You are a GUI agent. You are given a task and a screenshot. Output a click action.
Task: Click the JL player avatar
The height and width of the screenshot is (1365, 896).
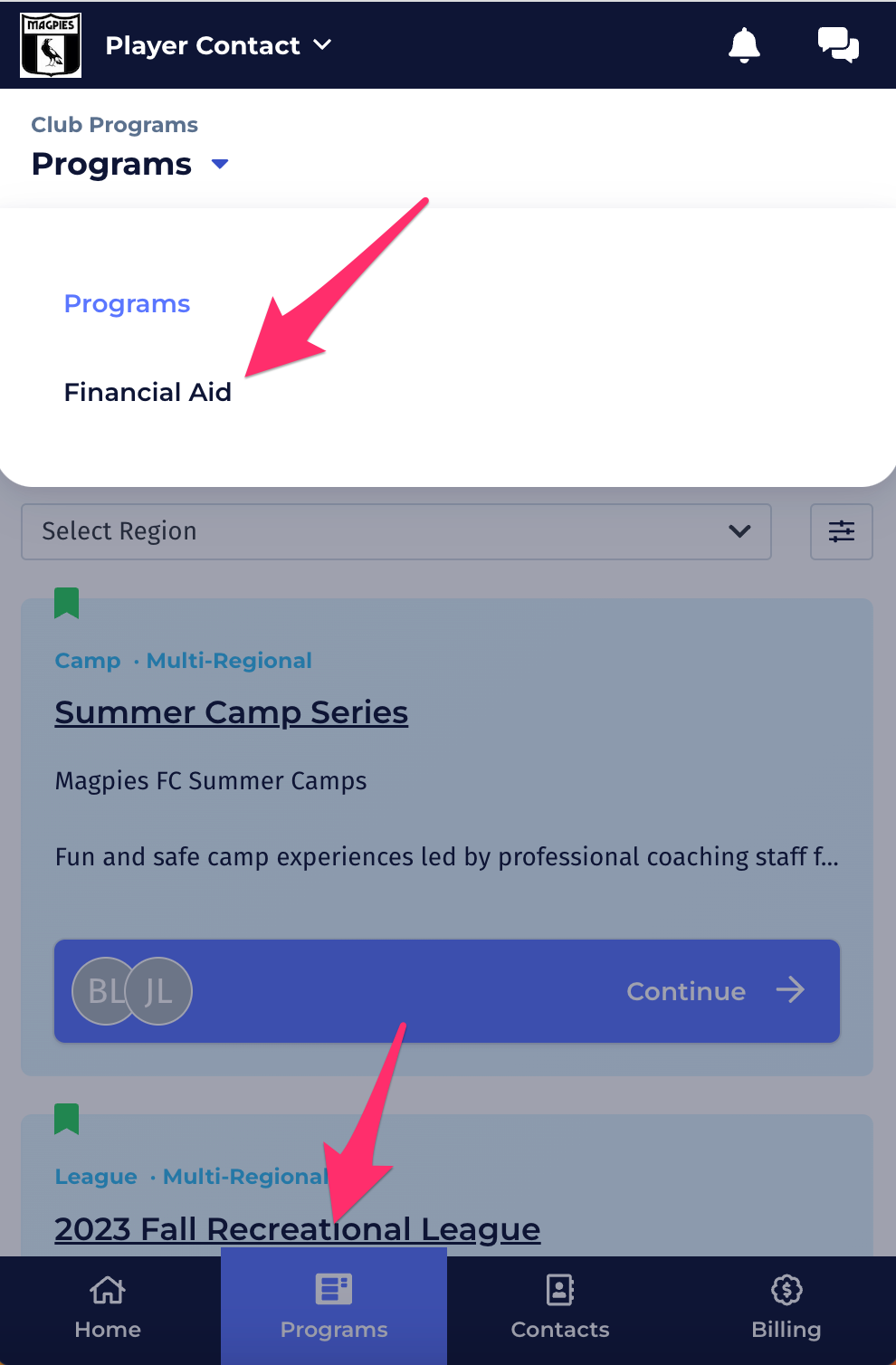159,991
